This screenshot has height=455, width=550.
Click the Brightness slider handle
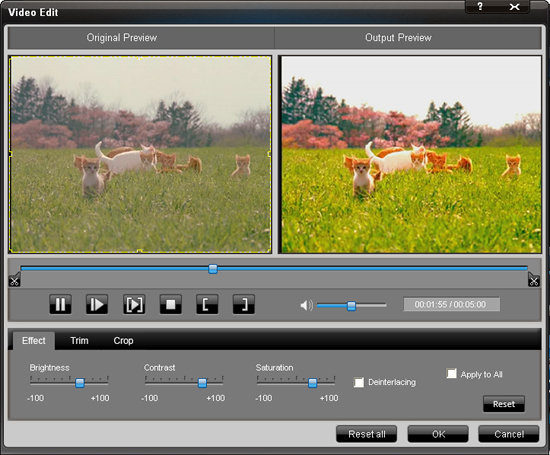coord(80,382)
